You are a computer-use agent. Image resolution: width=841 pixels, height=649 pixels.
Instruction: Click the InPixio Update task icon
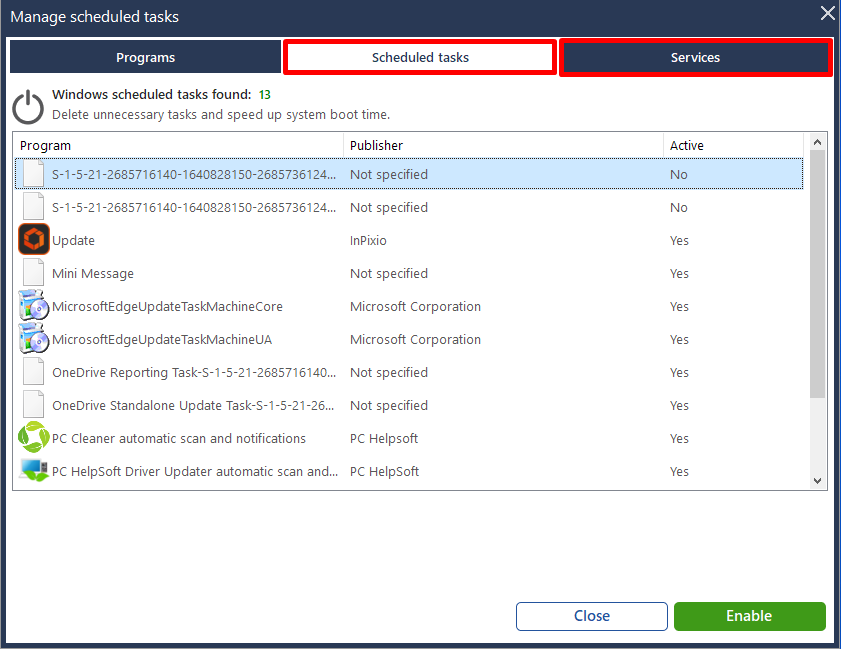pyautogui.click(x=34, y=239)
